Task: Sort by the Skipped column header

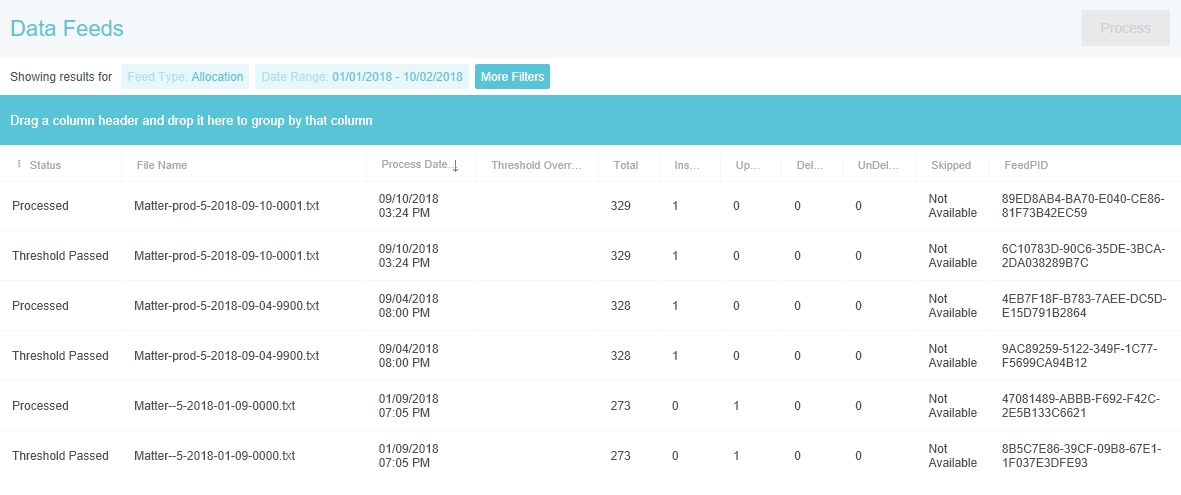Action: (x=950, y=165)
